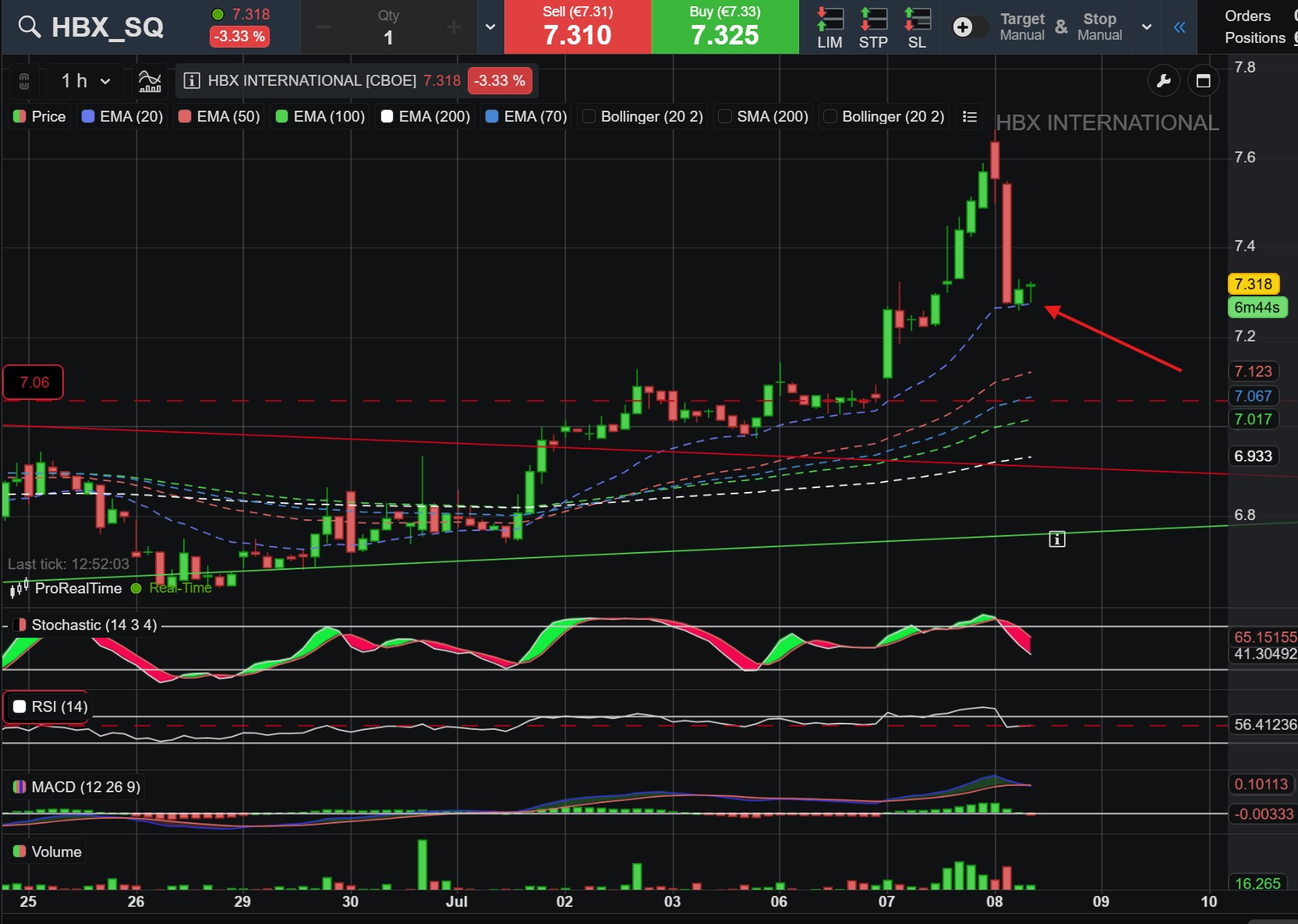Open the indicator list icon
The image size is (1298, 924).
(x=970, y=116)
